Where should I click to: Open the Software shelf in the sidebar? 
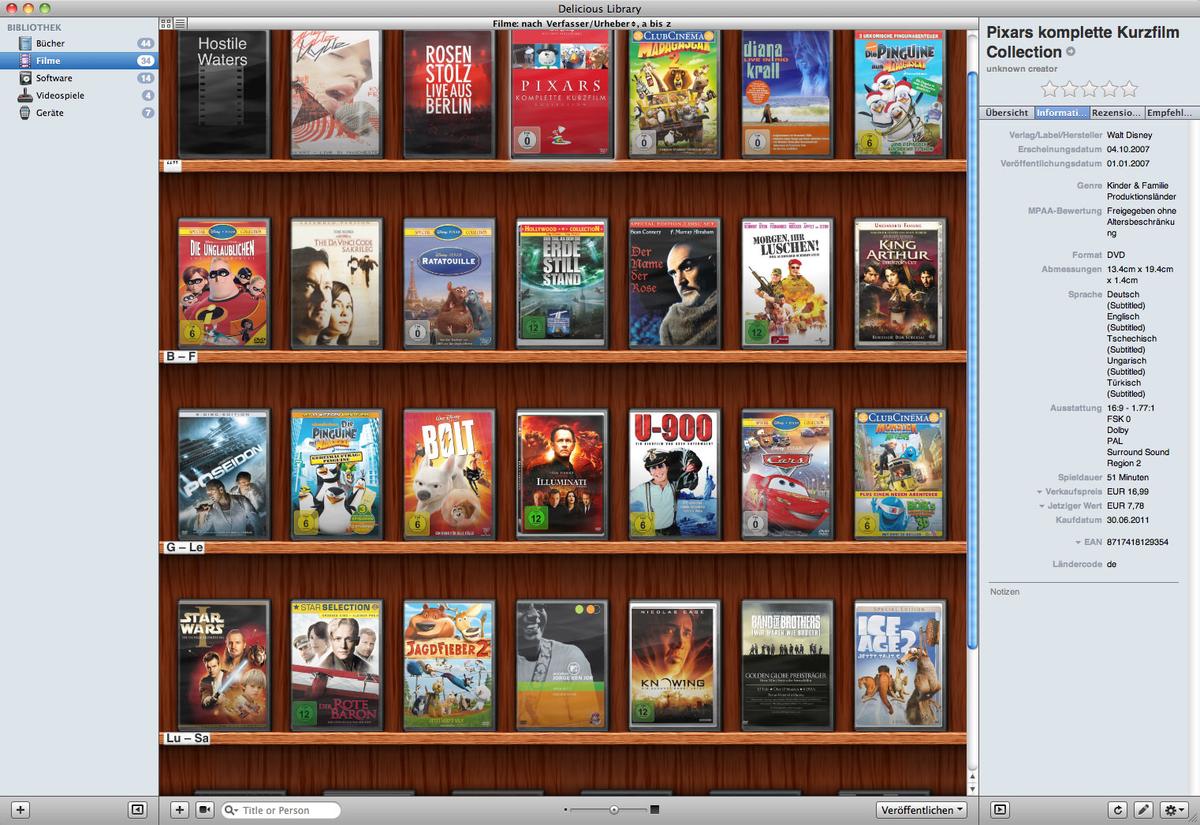(x=79, y=78)
